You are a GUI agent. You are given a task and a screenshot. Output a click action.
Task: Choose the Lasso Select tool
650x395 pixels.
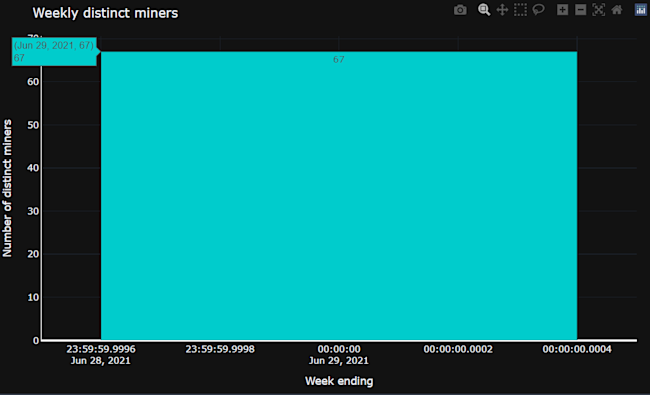point(538,10)
